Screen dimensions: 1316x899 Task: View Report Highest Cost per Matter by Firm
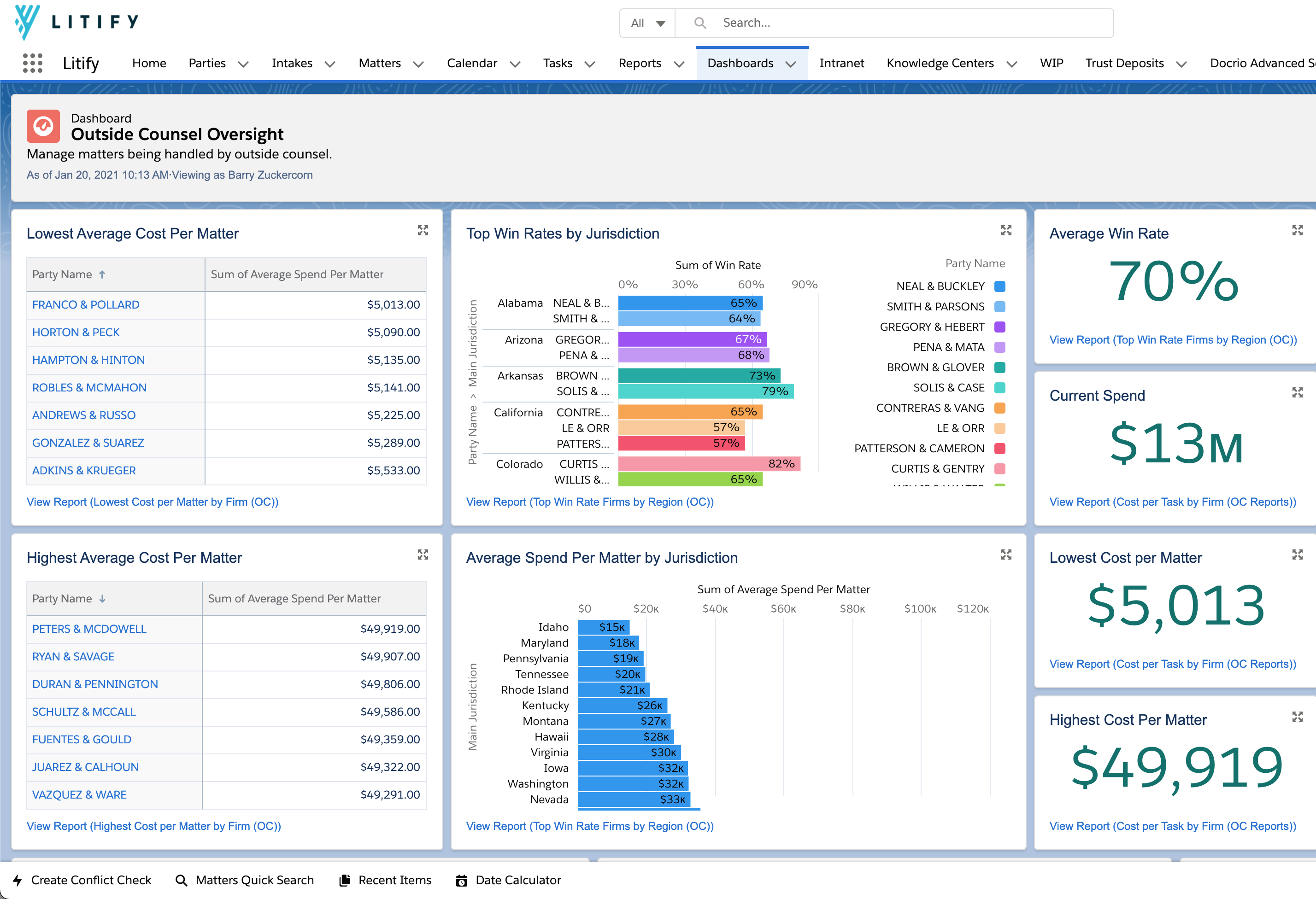[154, 827]
